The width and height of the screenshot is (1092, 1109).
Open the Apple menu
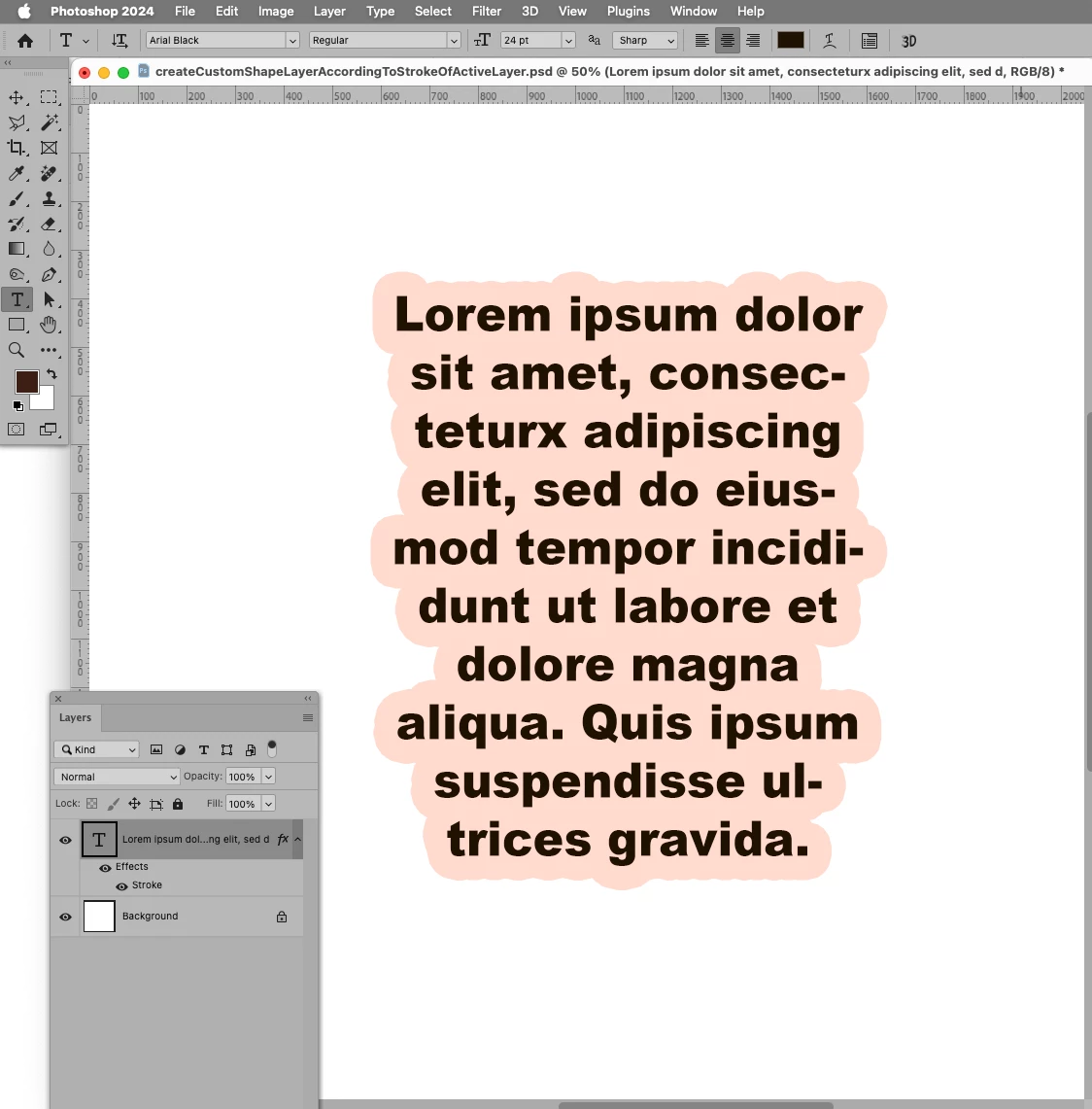coord(24,12)
